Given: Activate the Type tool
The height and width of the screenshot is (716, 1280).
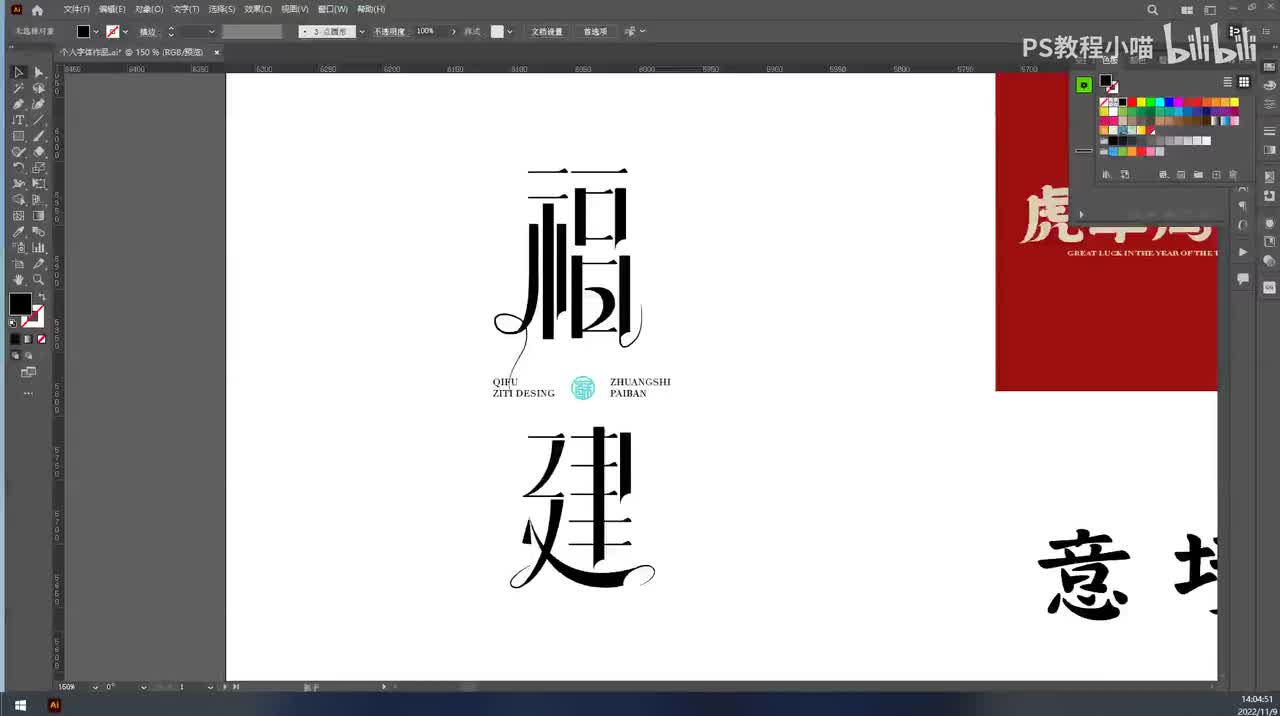Looking at the screenshot, I should point(18,120).
